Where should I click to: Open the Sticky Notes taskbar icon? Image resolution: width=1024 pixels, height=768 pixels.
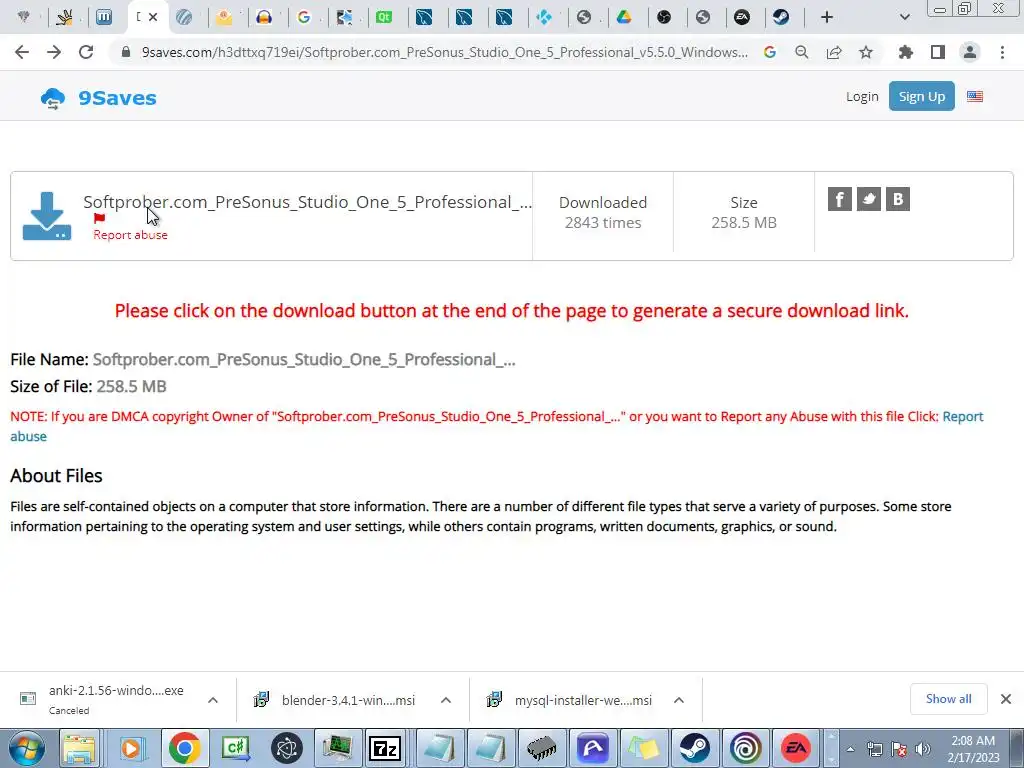tap(643, 748)
